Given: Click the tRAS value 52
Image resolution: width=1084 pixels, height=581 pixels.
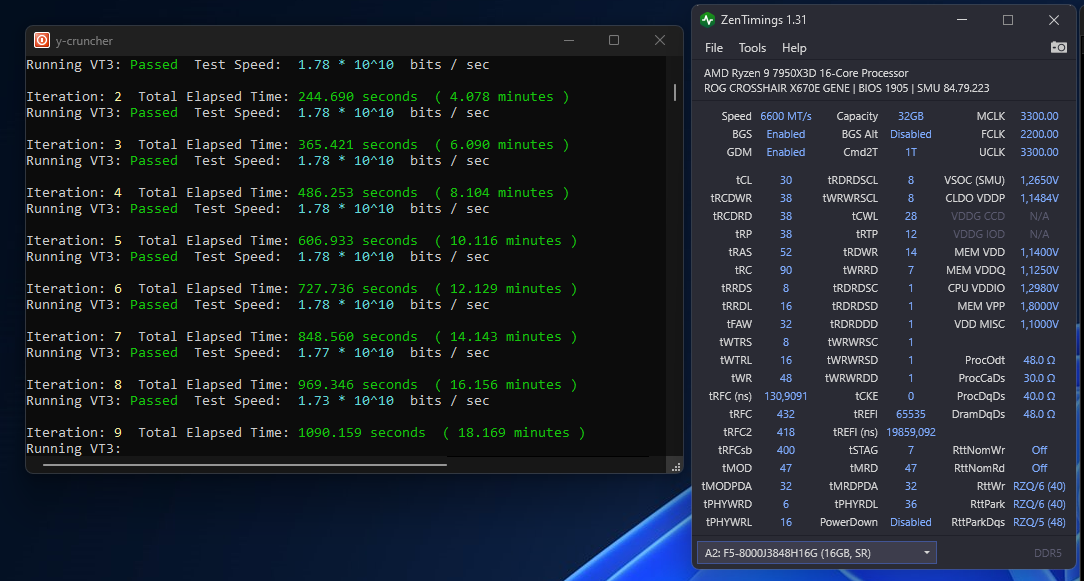Looking at the screenshot, I should click(786, 252).
